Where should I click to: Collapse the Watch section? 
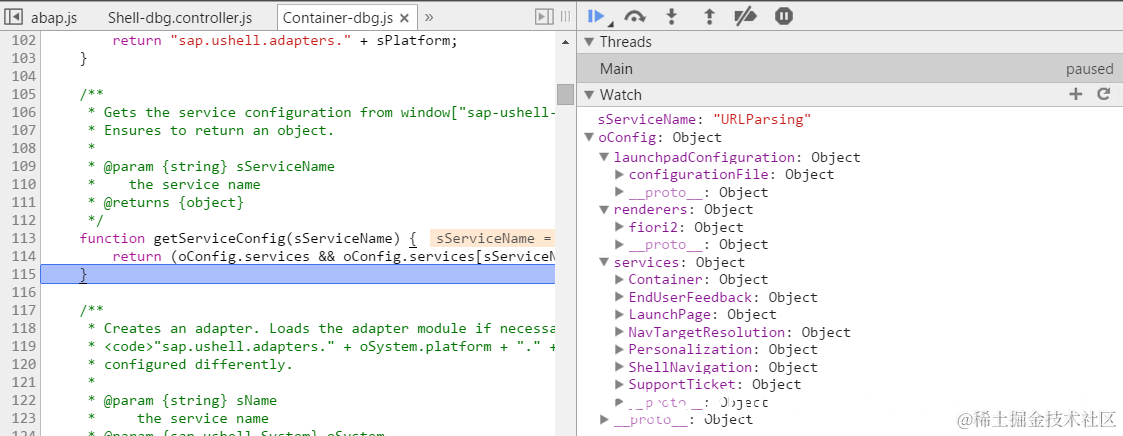(x=589, y=95)
